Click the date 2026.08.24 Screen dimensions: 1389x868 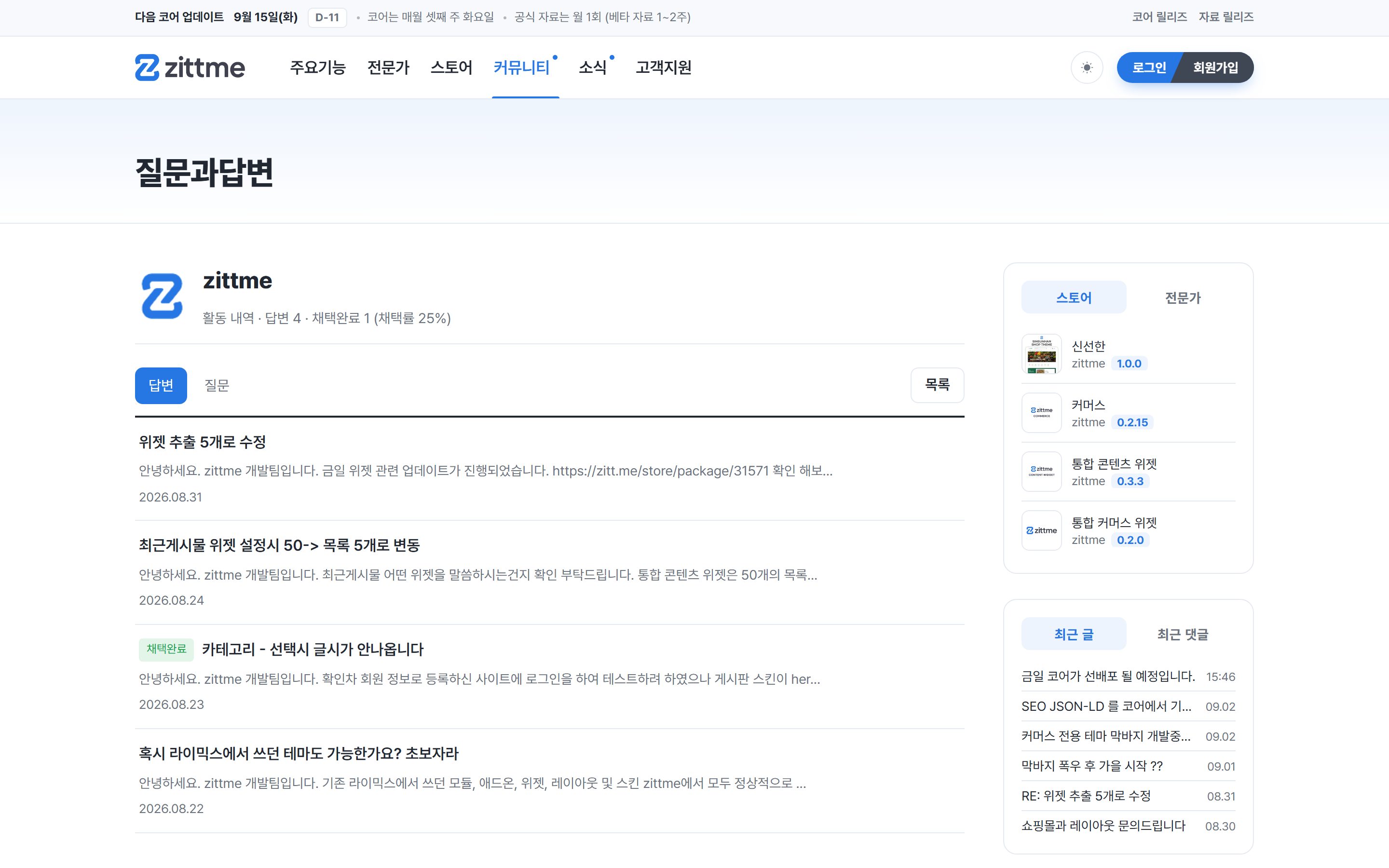(x=171, y=600)
